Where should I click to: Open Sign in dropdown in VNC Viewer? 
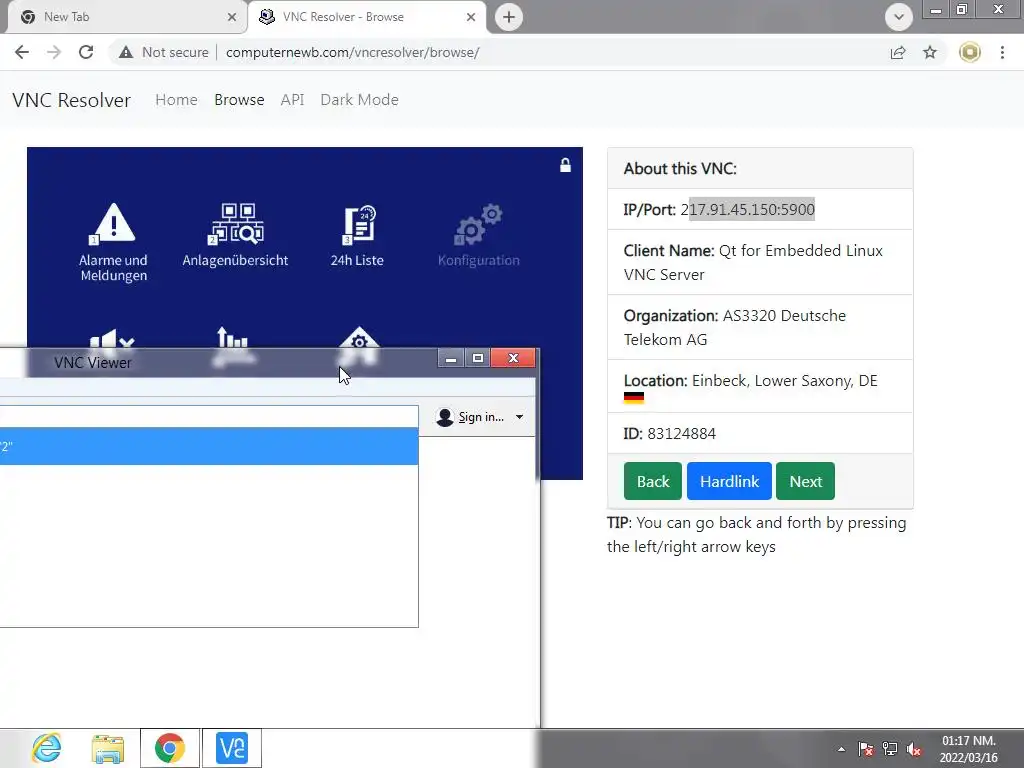click(519, 417)
